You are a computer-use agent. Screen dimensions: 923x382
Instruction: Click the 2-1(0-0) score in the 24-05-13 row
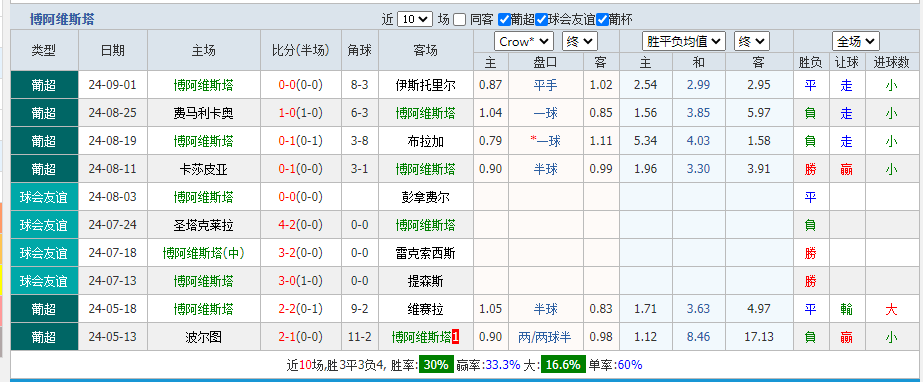[x=300, y=337]
